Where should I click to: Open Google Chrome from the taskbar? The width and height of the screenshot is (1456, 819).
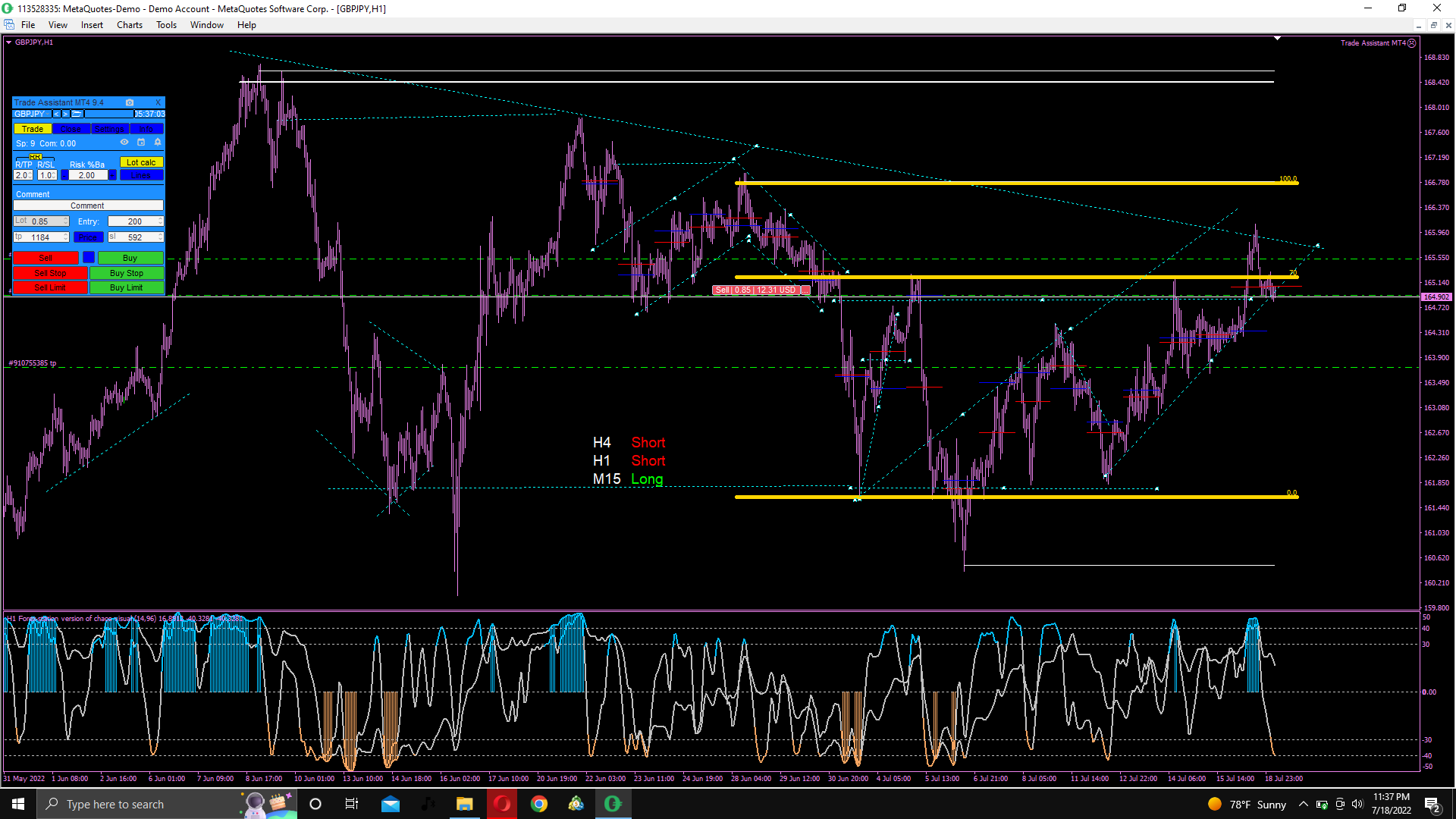pos(539,804)
